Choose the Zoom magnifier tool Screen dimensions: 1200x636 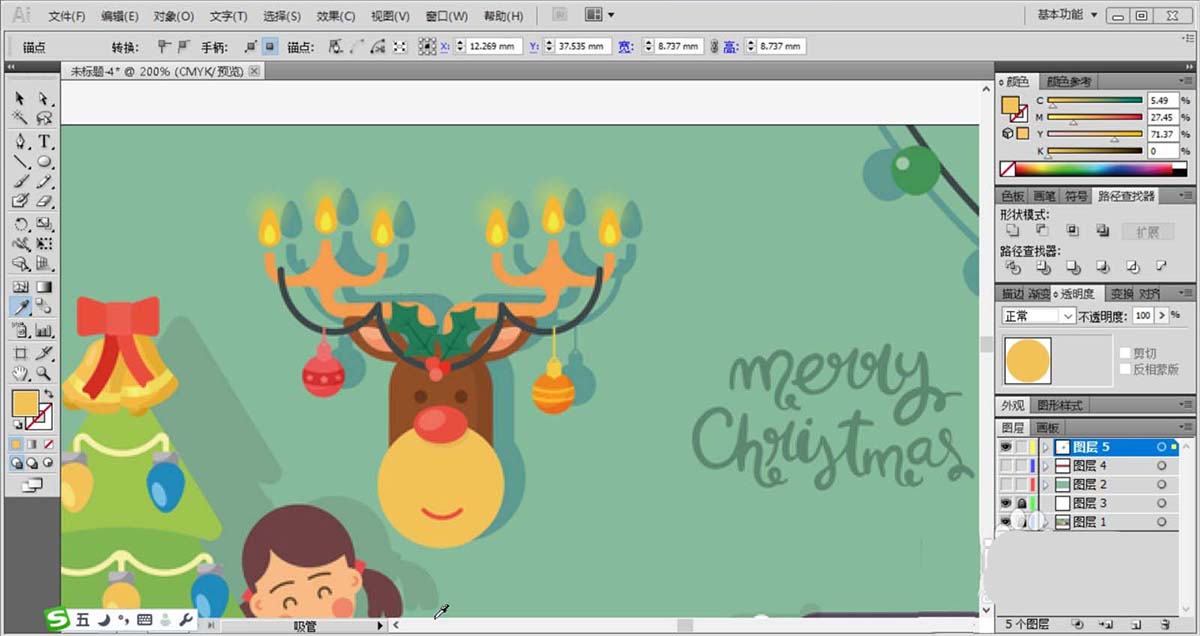pyautogui.click(x=44, y=373)
